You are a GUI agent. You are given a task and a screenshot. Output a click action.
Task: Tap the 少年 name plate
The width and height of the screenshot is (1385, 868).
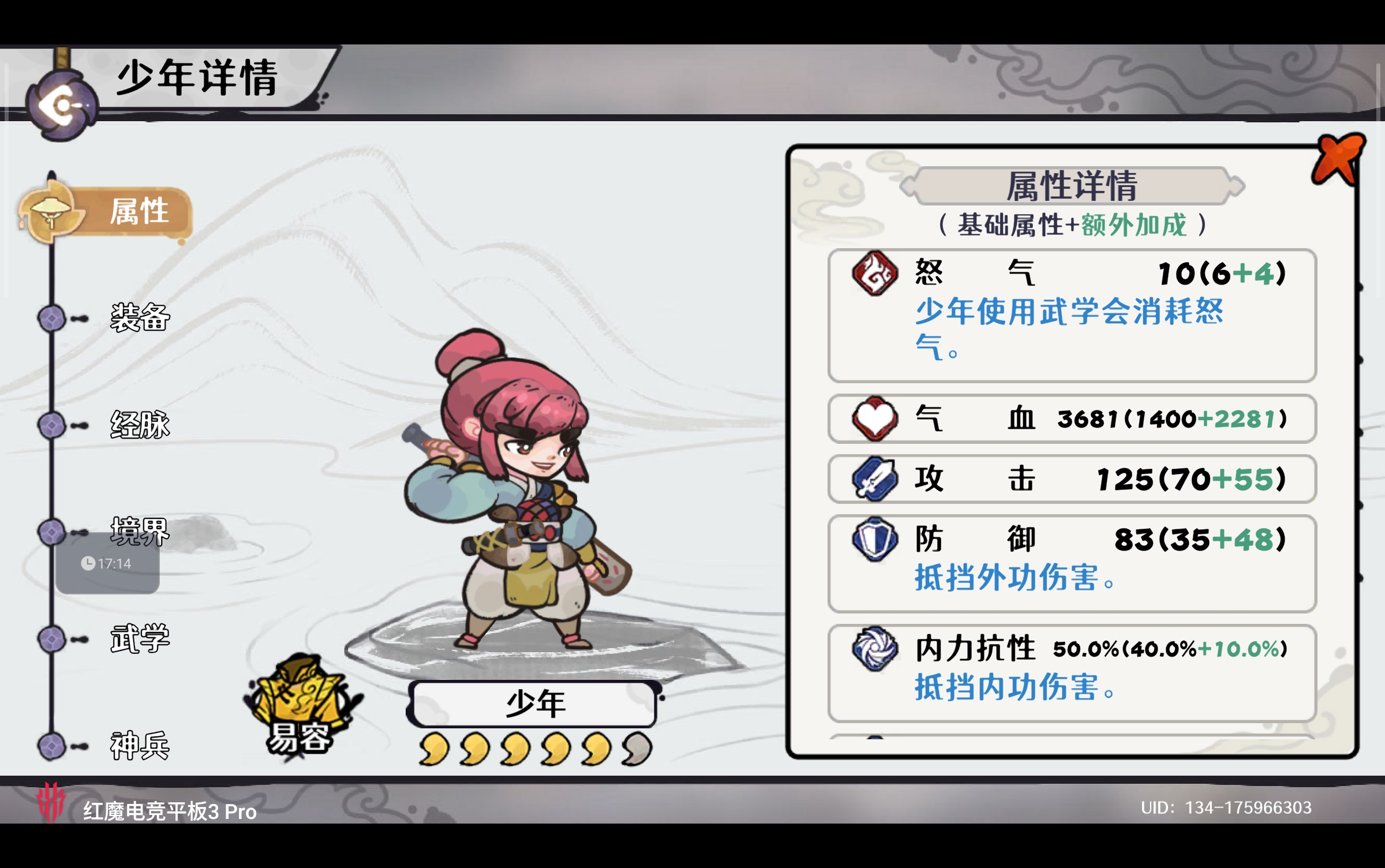[x=534, y=704]
